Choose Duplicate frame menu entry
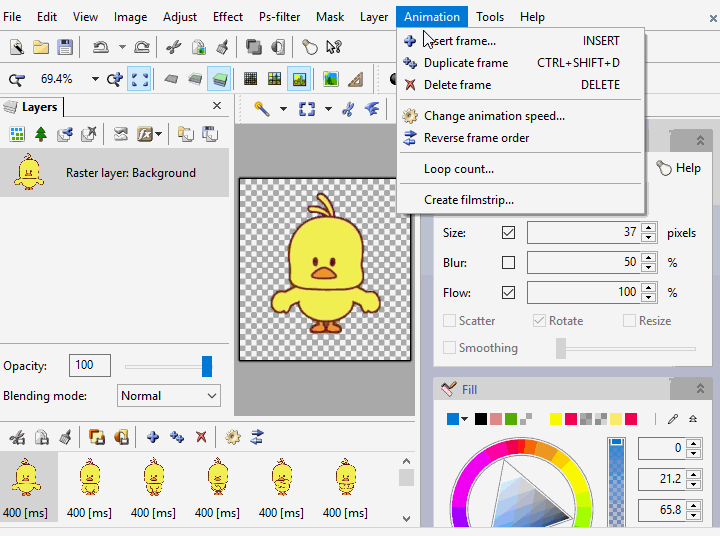 click(521, 63)
